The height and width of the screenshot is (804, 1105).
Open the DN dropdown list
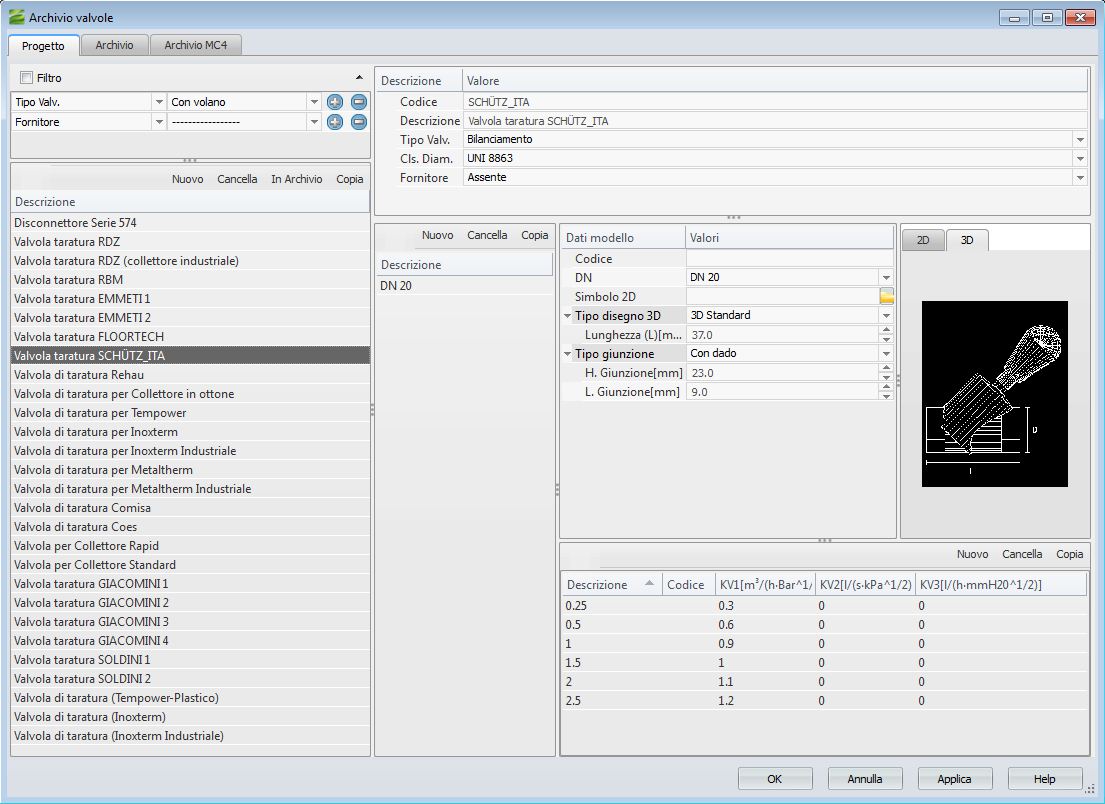(x=886, y=277)
